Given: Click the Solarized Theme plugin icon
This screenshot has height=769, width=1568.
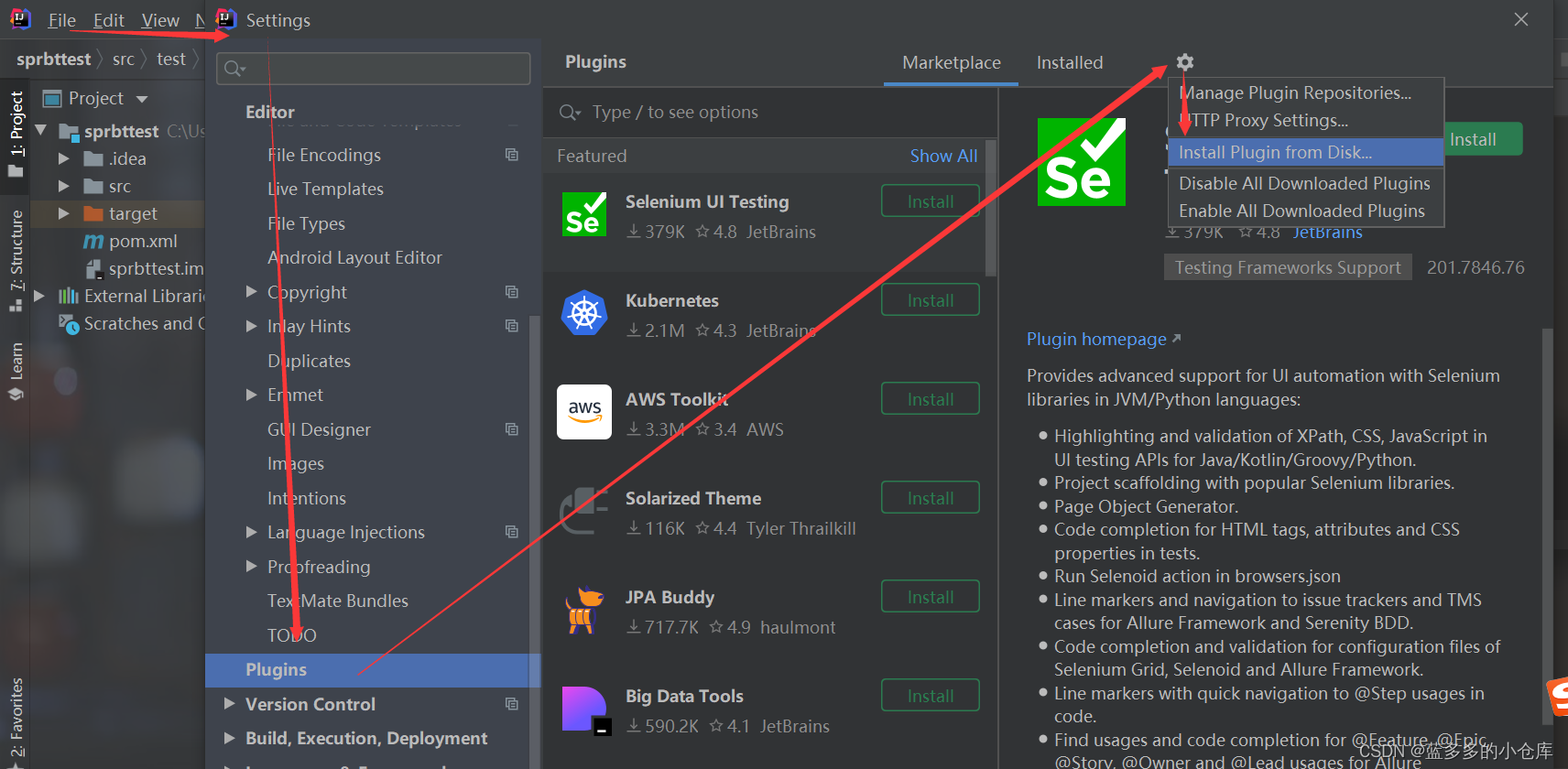Looking at the screenshot, I should [x=584, y=511].
